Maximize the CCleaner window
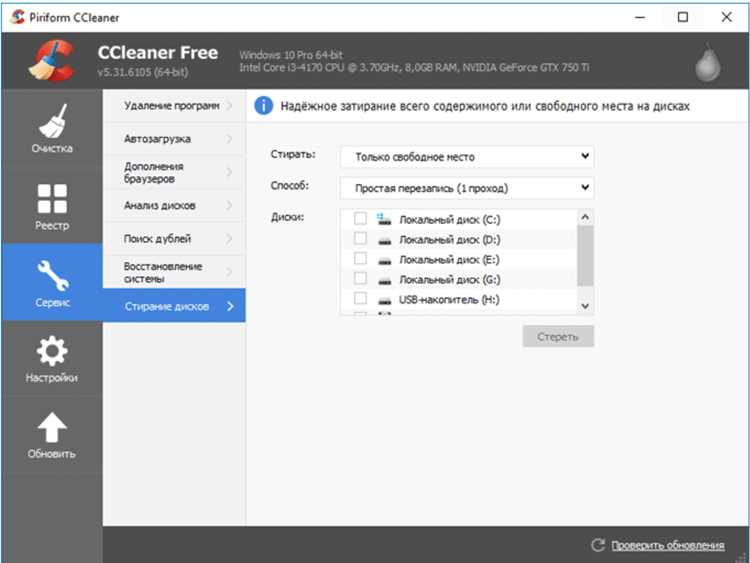Screen dimensions: 750x563 pos(683,17)
